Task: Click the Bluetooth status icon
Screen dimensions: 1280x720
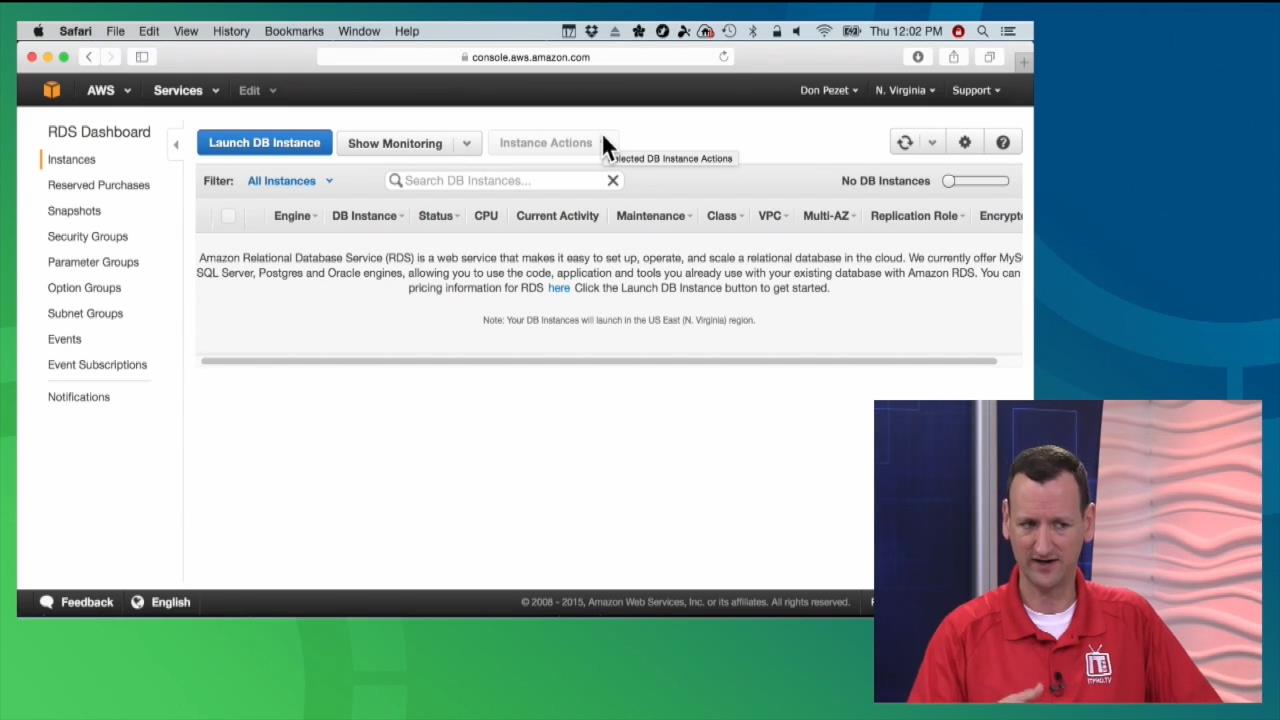Action: click(x=753, y=31)
